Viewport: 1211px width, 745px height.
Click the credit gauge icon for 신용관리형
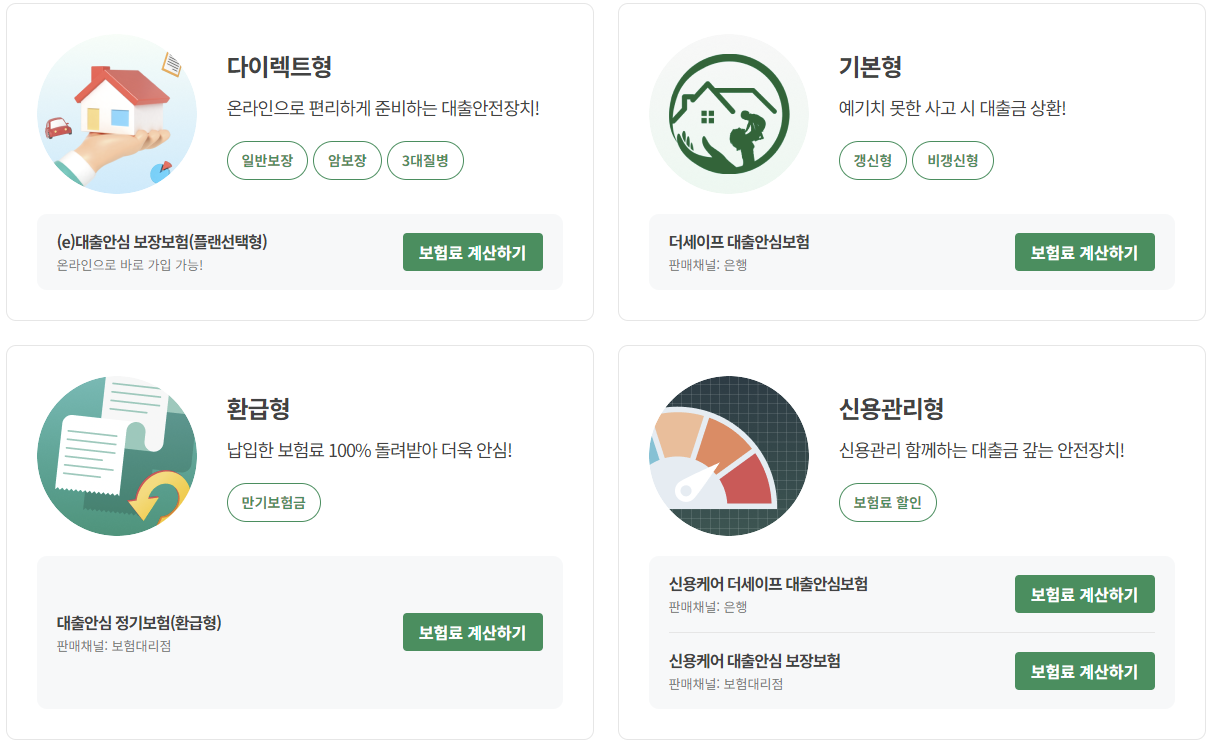(729, 453)
